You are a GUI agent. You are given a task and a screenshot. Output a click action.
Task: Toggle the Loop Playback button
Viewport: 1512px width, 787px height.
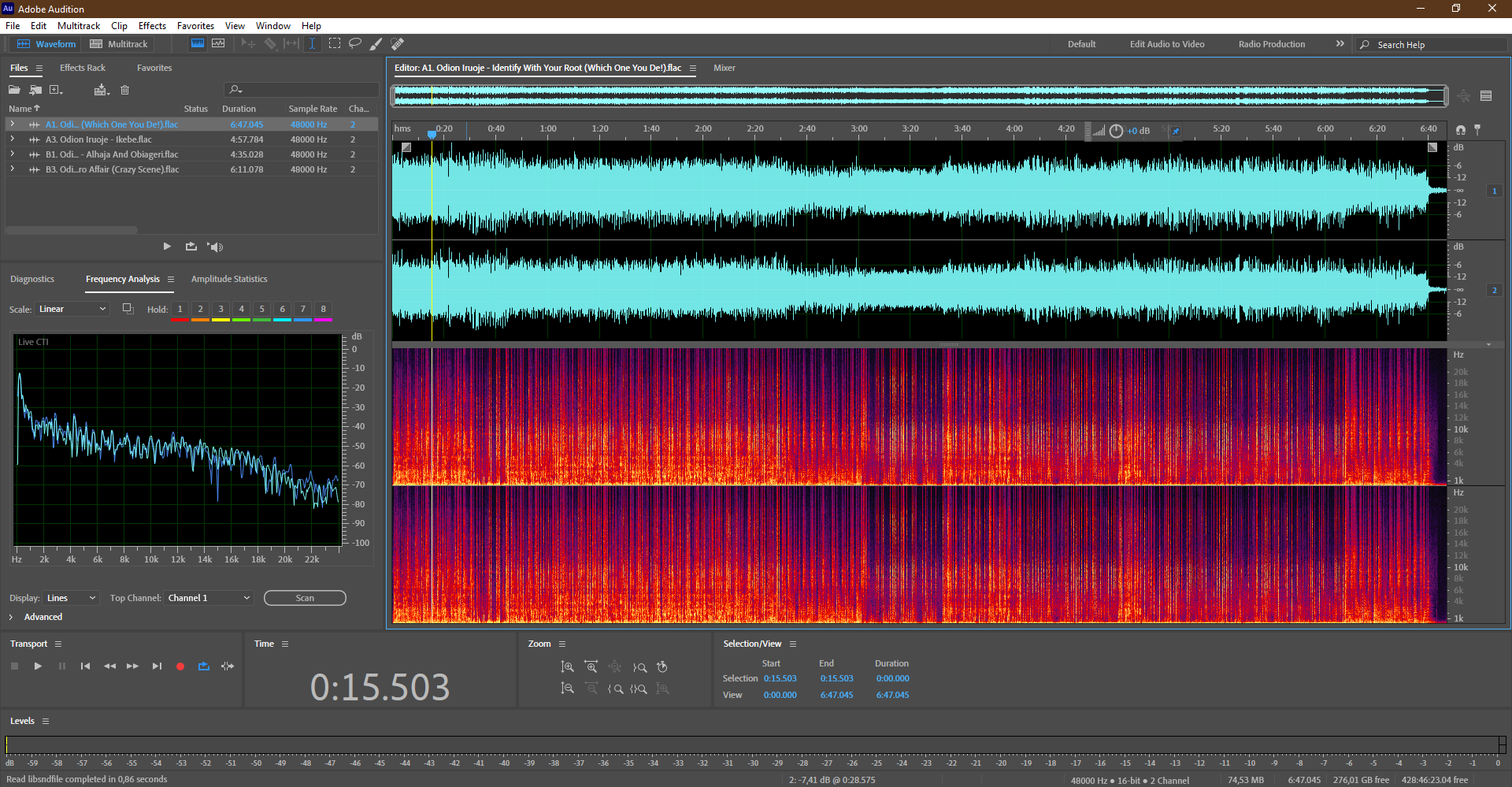pos(204,666)
